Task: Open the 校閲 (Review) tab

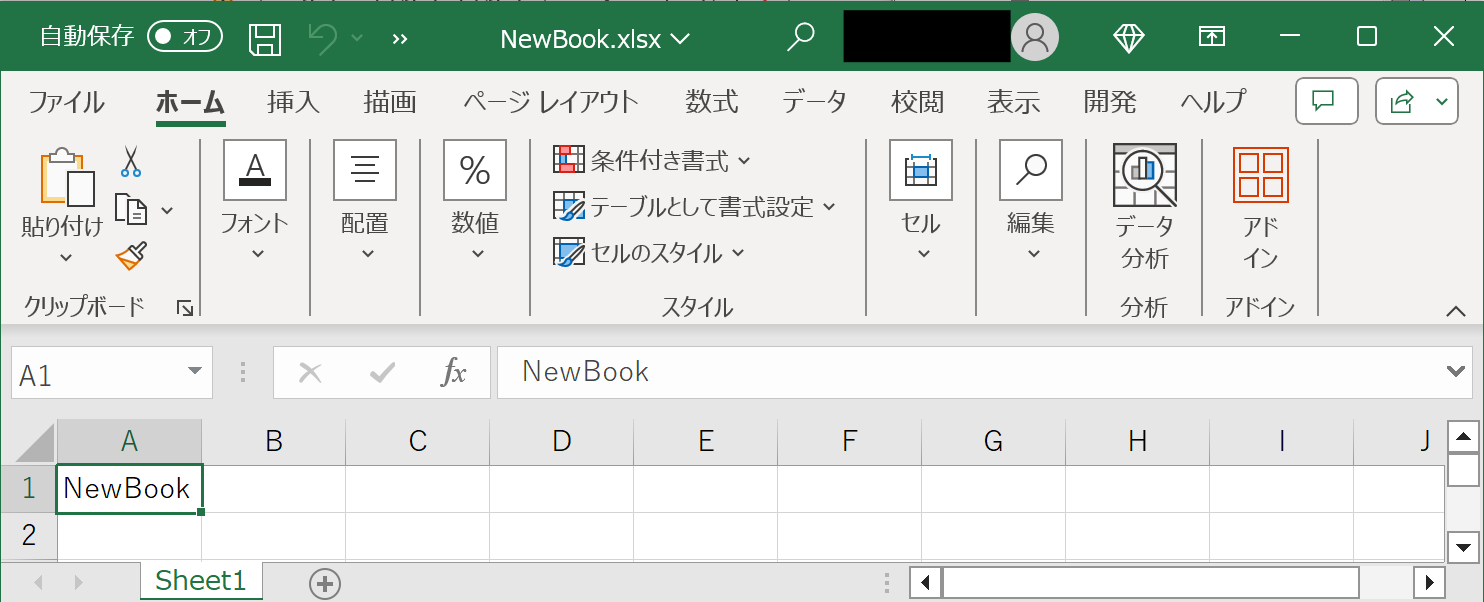Action: coord(917,102)
